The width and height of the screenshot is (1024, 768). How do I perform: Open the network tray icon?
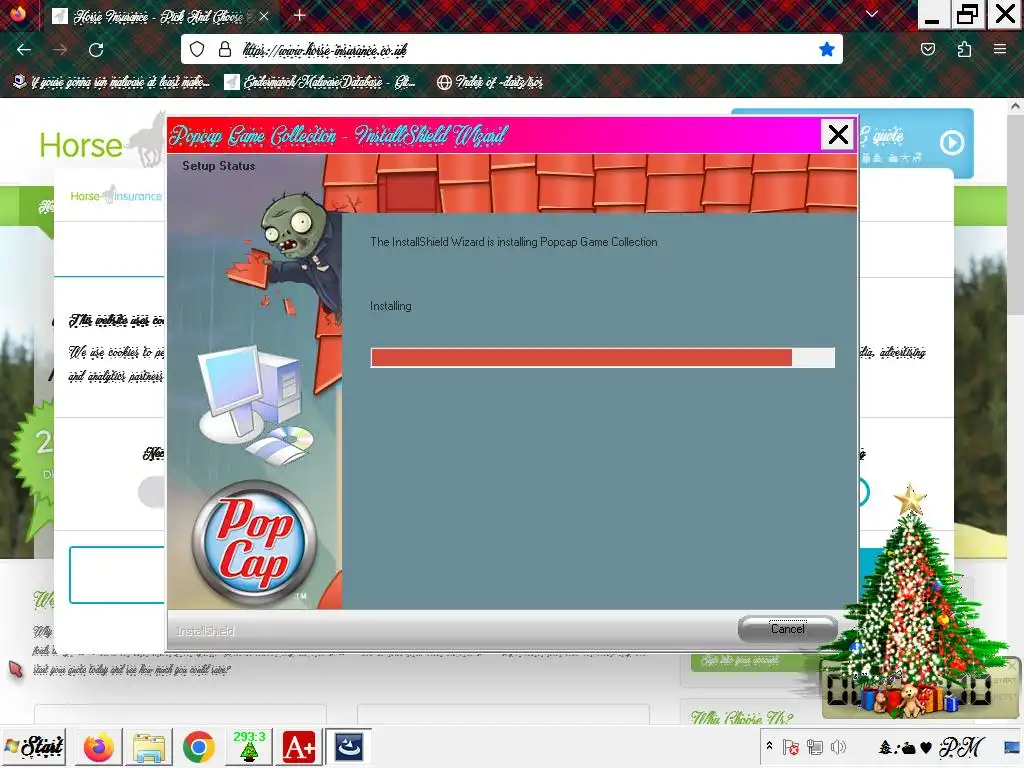tap(814, 746)
